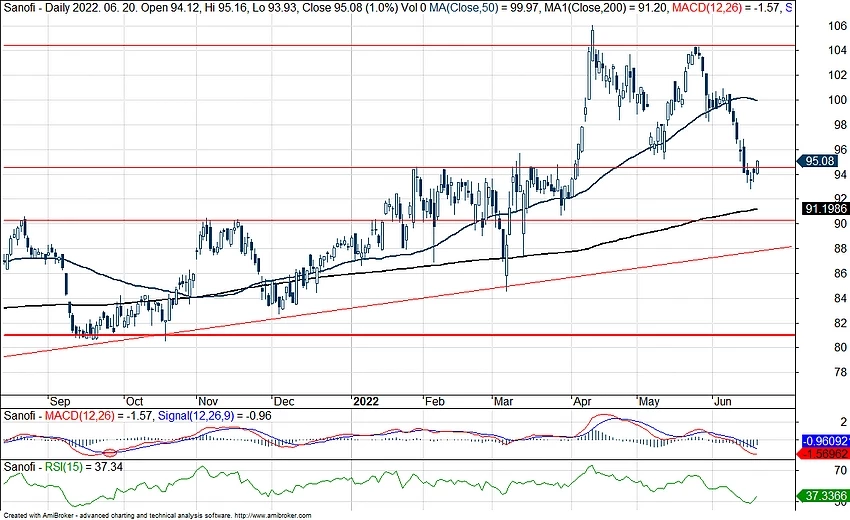Click the 'MA1(Close,200) = 91.20' header text
This screenshot has width=850, height=520.
tap(606, 8)
